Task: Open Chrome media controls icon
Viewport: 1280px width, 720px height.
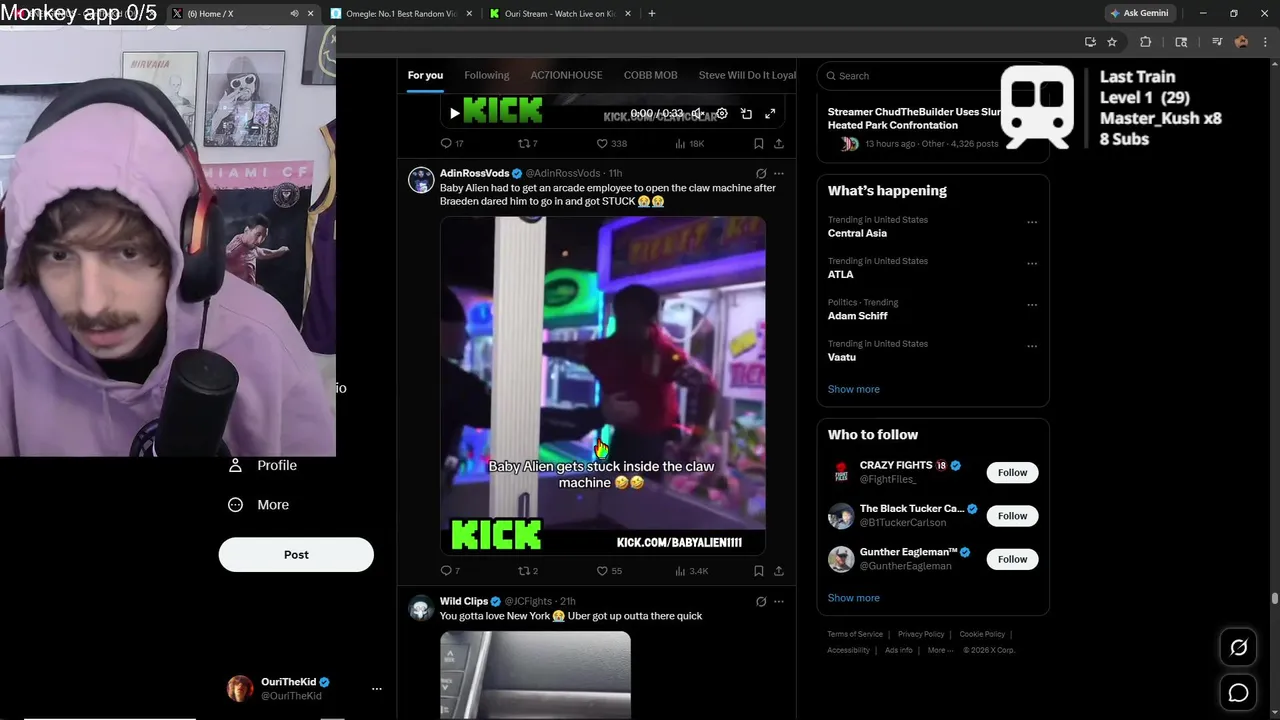Action: tap(1217, 42)
